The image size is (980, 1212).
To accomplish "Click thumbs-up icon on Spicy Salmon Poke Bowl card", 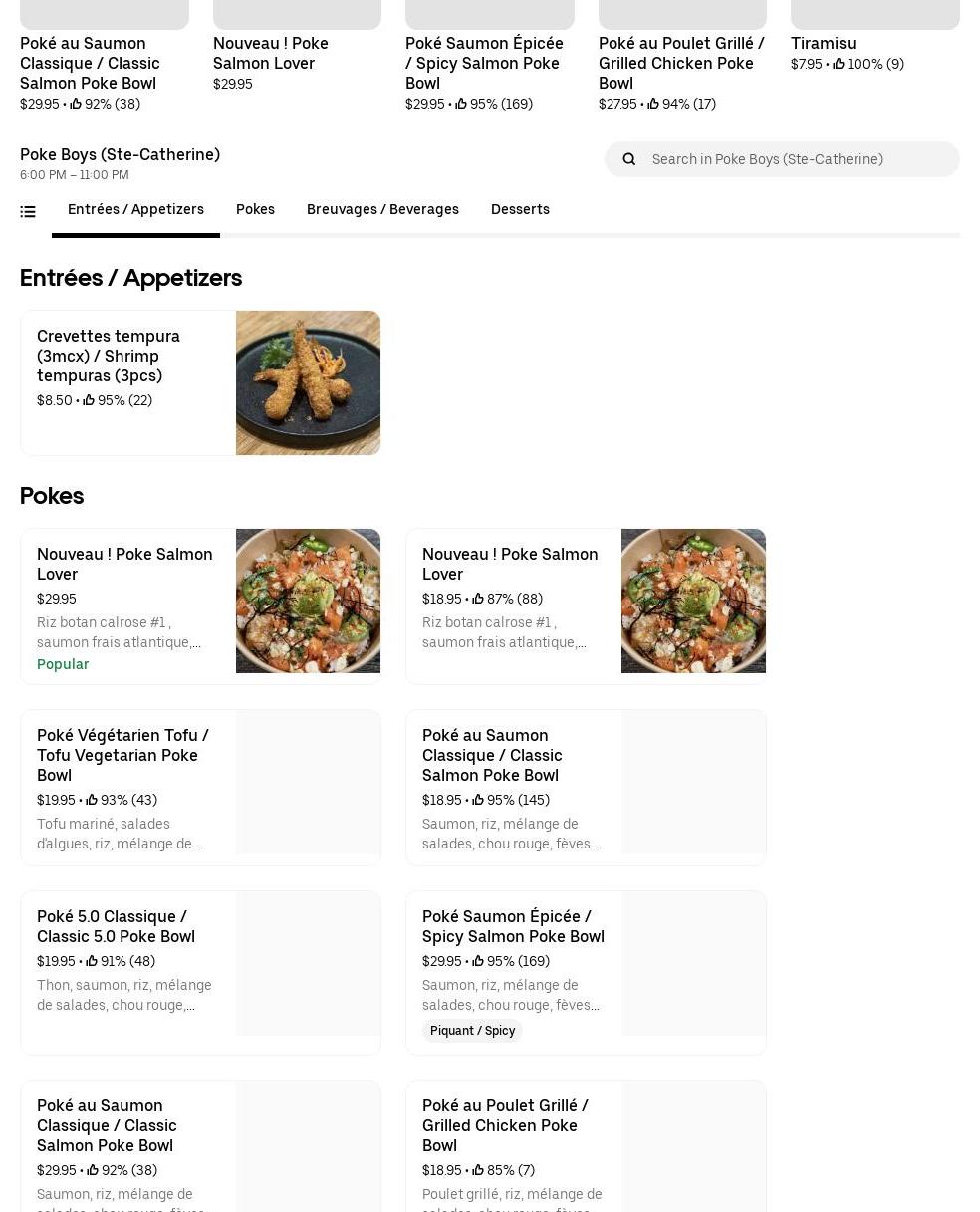I will tap(478, 961).
